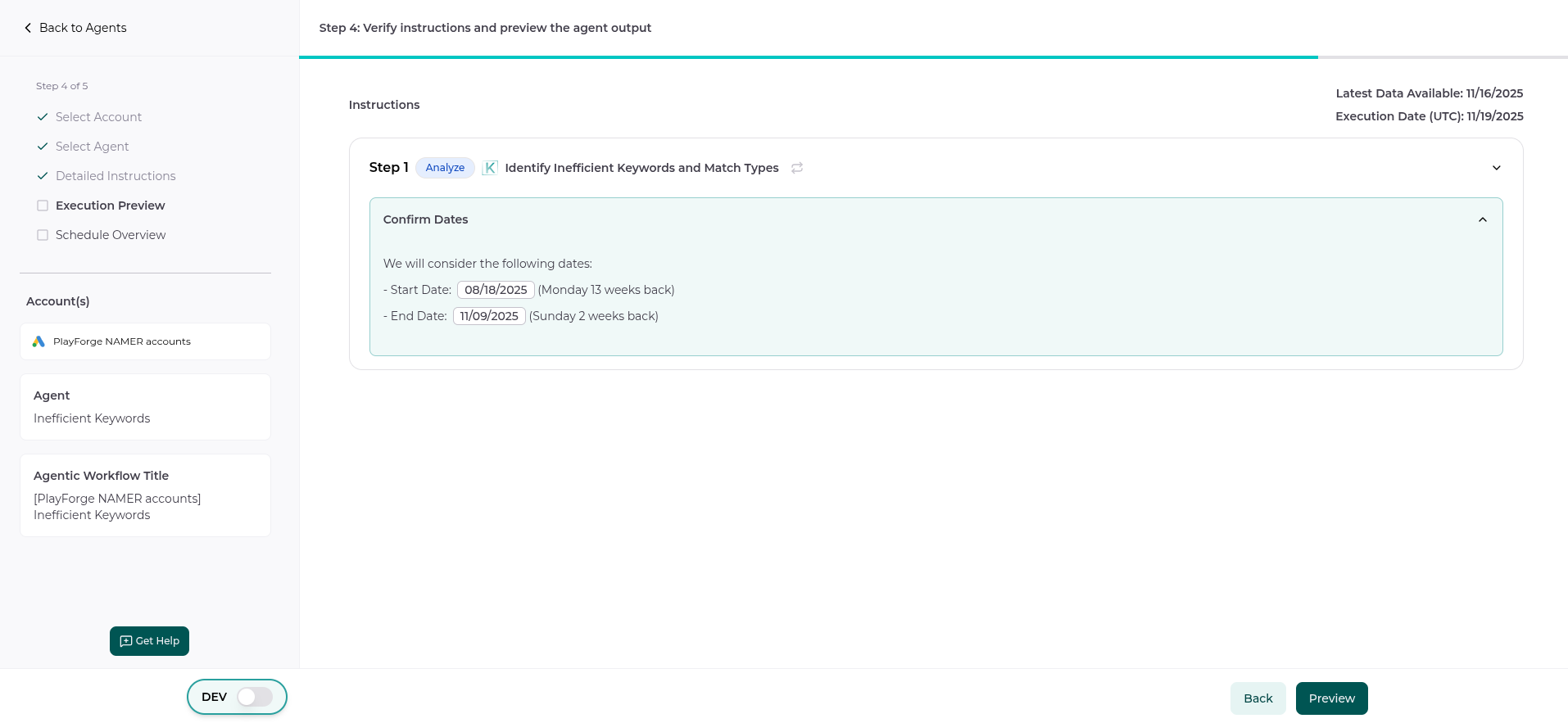Check the Schedule Overview checkbox
Viewport: 1568px width, 723px height.
point(43,235)
